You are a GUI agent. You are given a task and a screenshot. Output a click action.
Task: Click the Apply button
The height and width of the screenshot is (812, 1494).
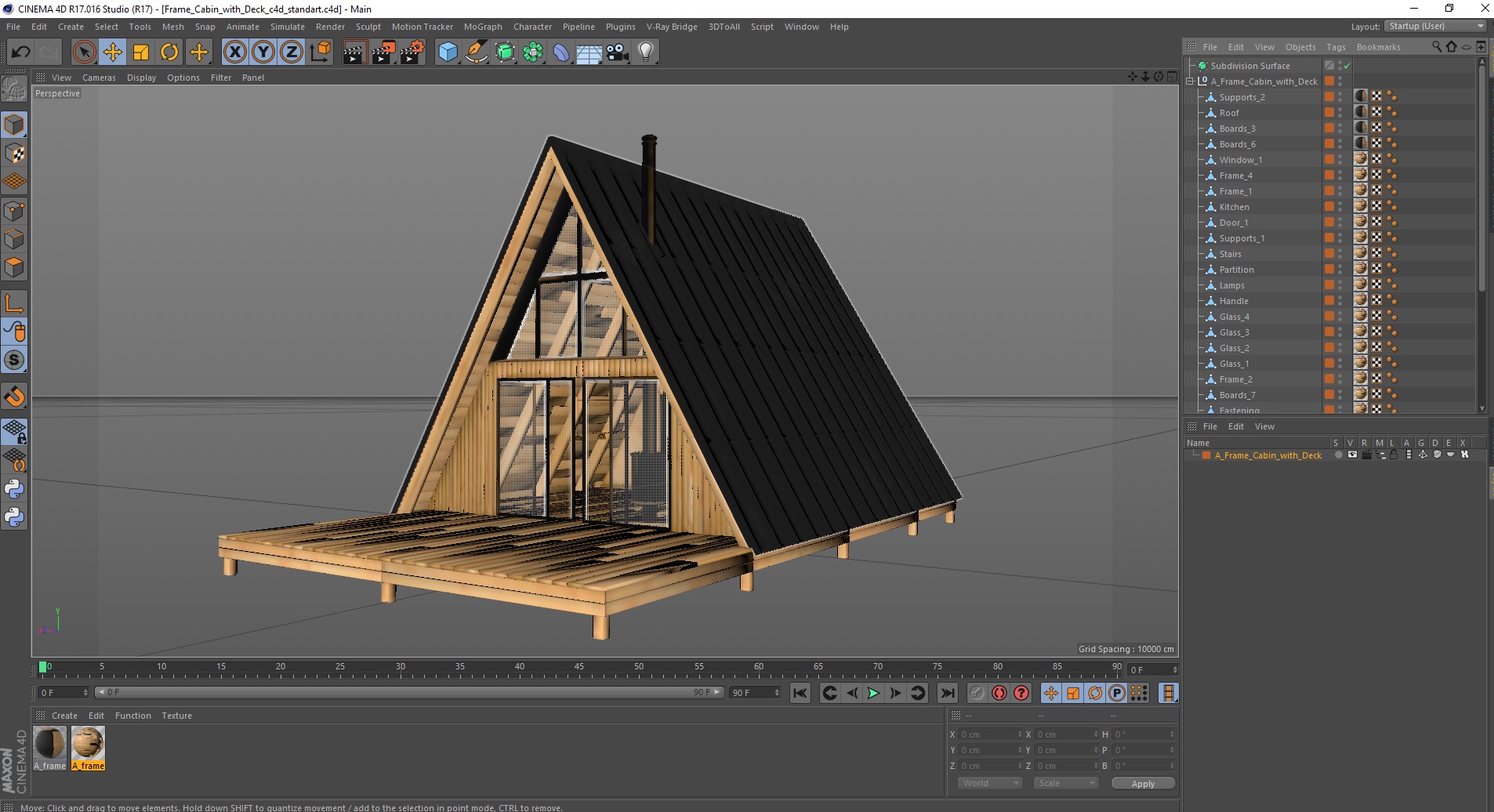[x=1143, y=784]
